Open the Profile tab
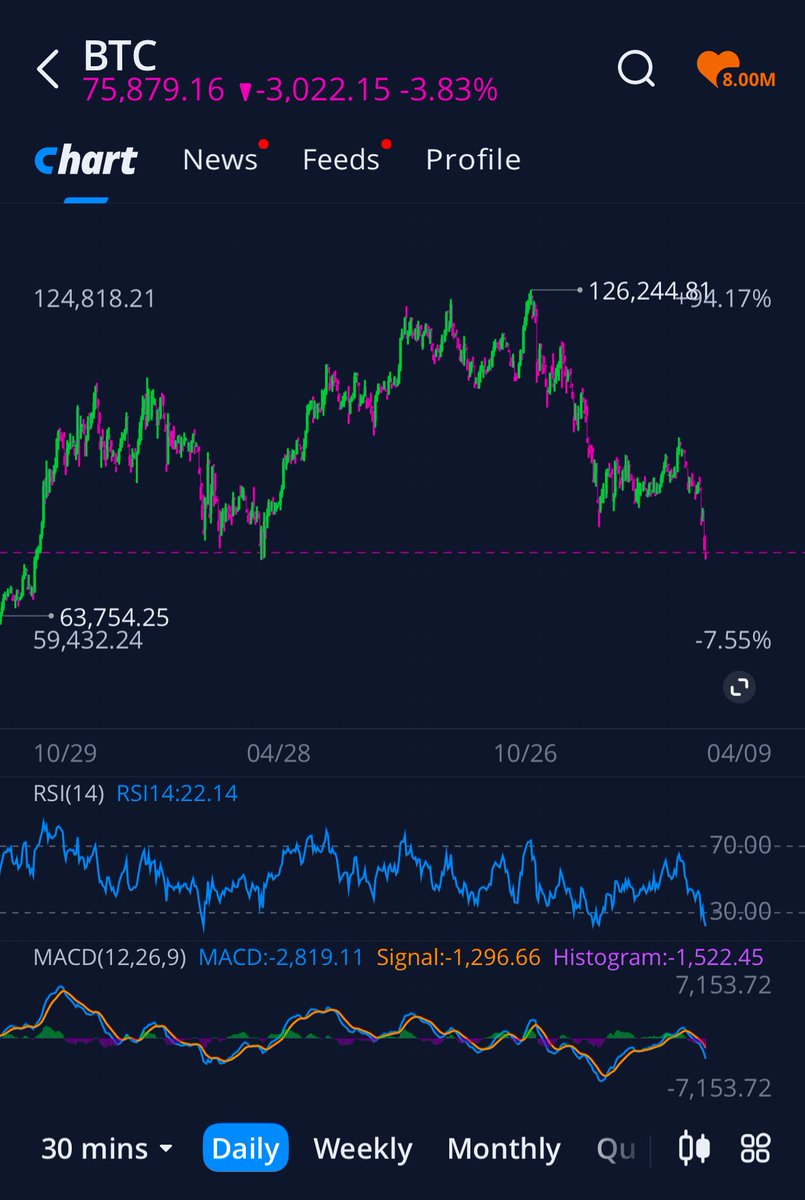This screenshot has width=805, height=1200. pos(473,160)
